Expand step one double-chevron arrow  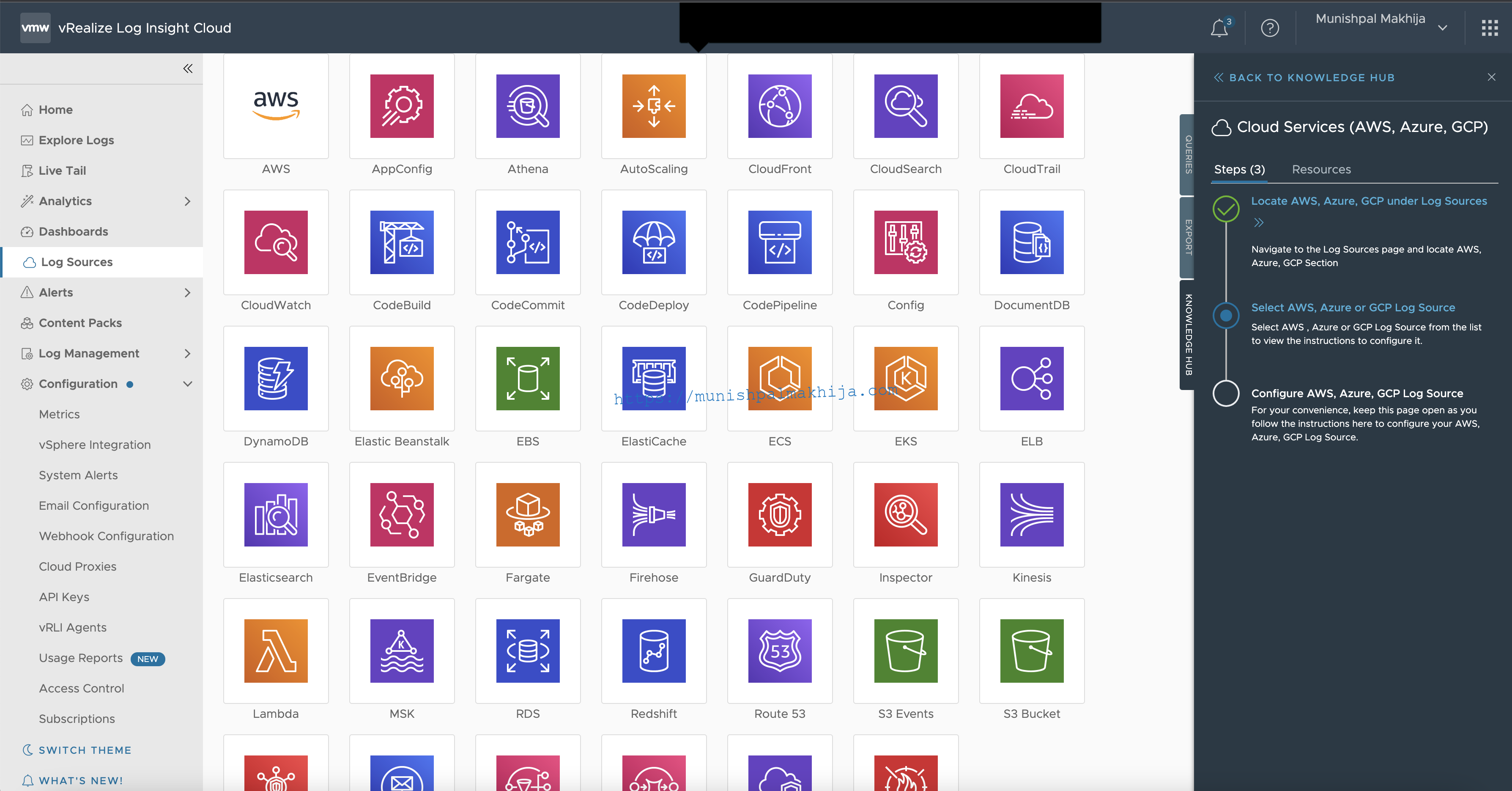point(1258,222)
